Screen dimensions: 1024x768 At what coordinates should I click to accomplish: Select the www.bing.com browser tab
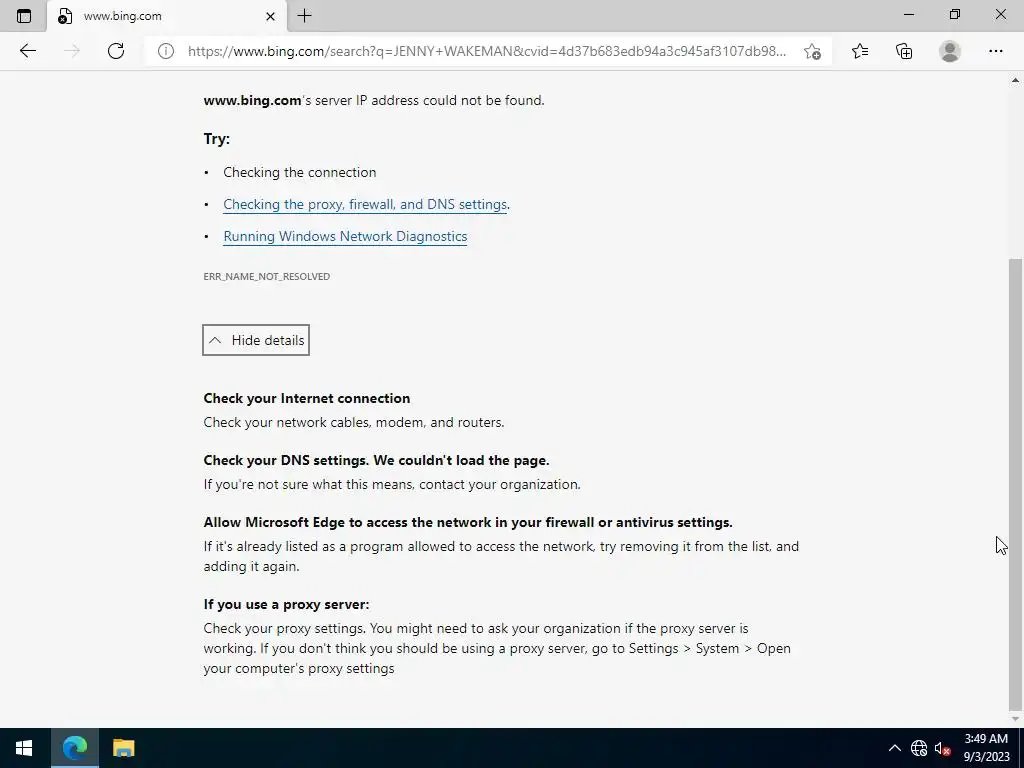167,16
